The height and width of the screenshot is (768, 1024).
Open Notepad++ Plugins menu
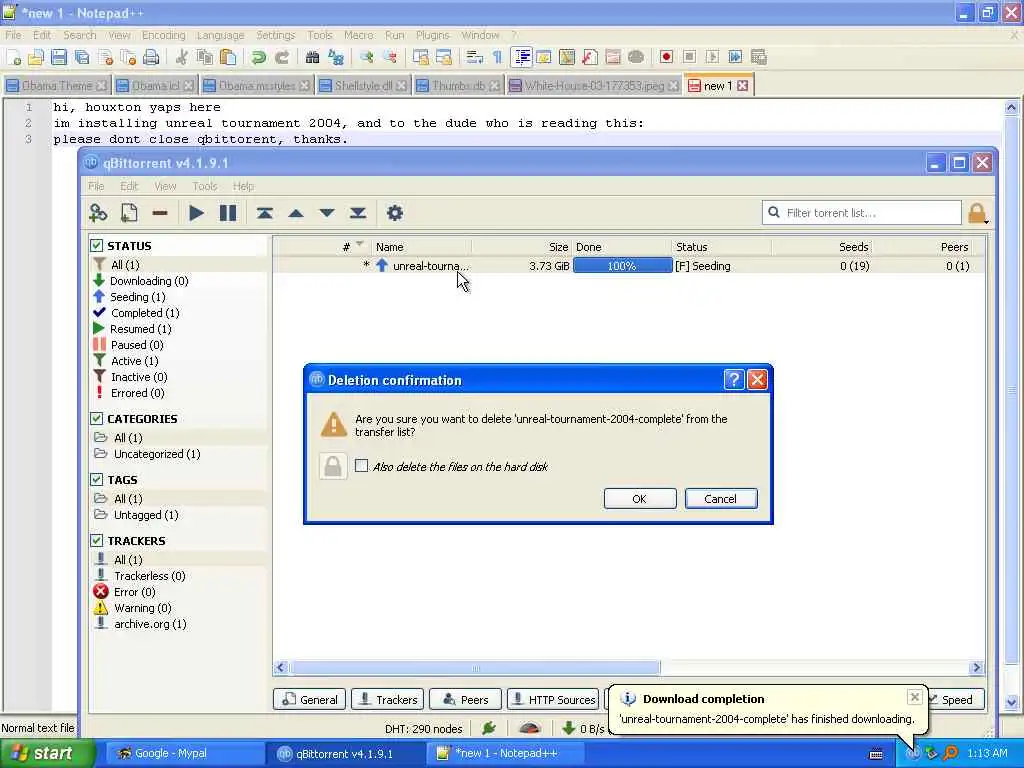[x=432, y=35]
